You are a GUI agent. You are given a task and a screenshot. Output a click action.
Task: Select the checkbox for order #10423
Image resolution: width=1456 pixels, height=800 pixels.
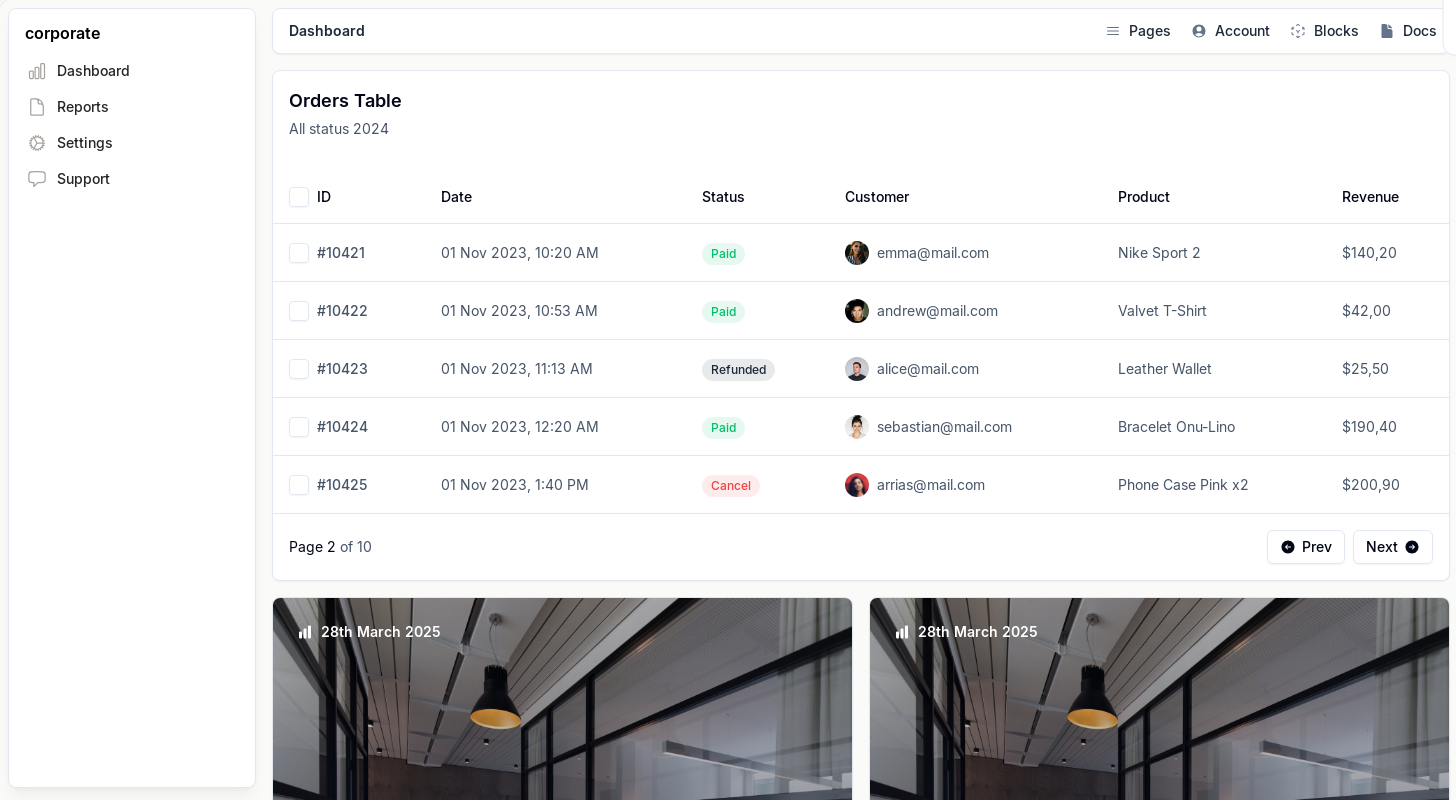[299, 369]
